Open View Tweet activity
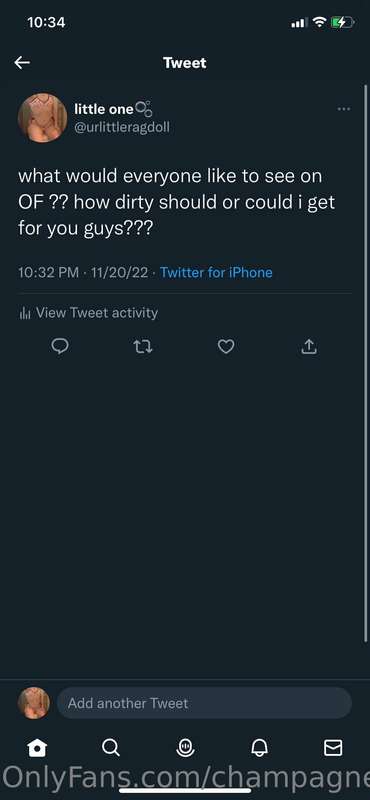The width and height of the screenshot is (370, 800). coord(89,313)
